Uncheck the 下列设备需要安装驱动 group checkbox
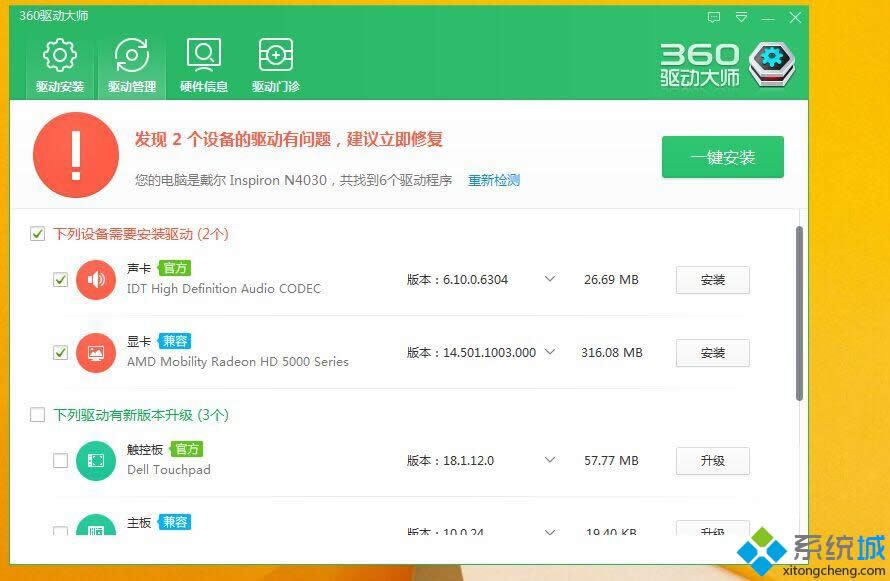890x581 pixels. (37, 234)
